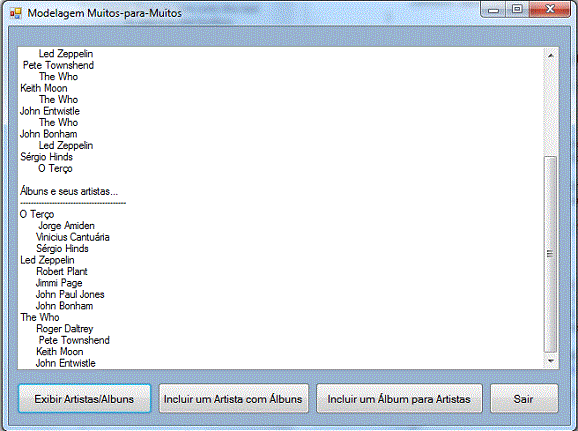Screen dimensions: 578x431
Task: Click the 'Jimmi Page' line
Action: point(59,283)
